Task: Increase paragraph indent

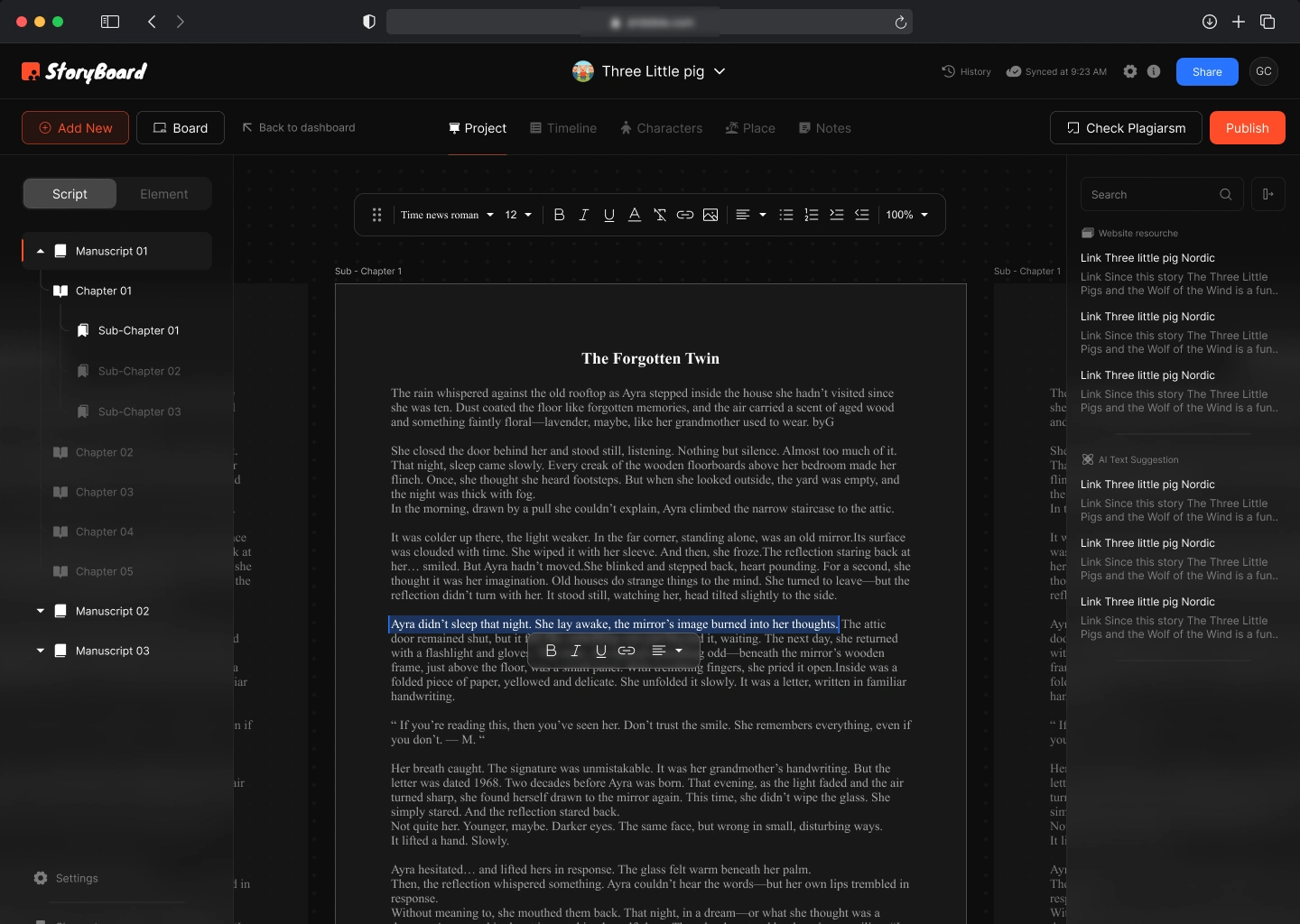Action: 837,215
